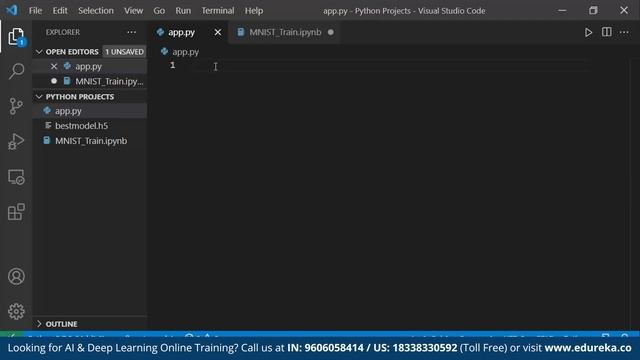This screenshot has width=640, height=360.
Task: Click the EXPLORER panel title
Action: [63, 32]
